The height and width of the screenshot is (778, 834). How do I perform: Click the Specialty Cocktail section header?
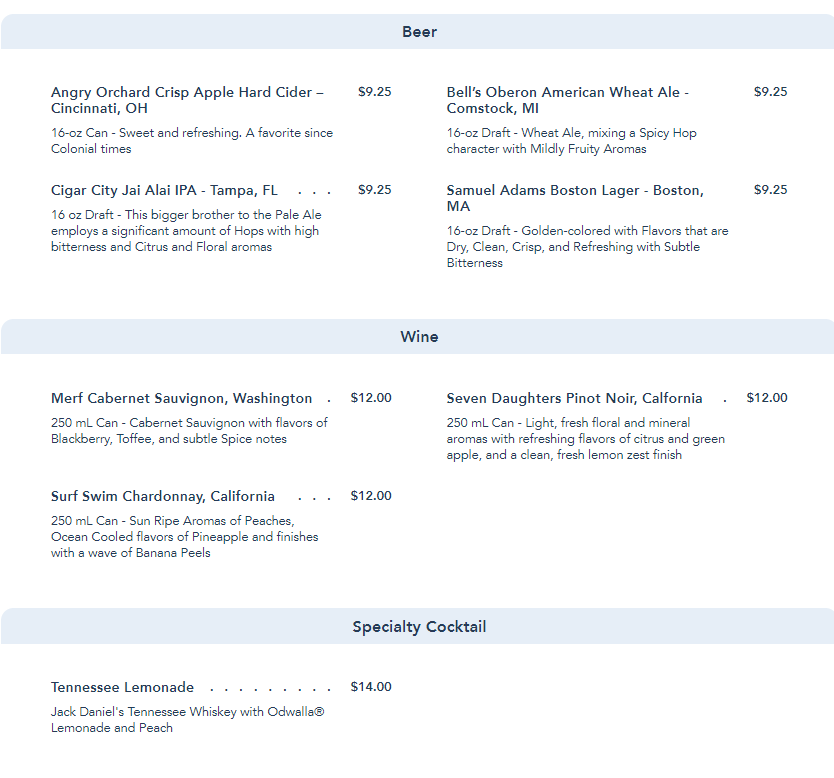tap(419, 627)
